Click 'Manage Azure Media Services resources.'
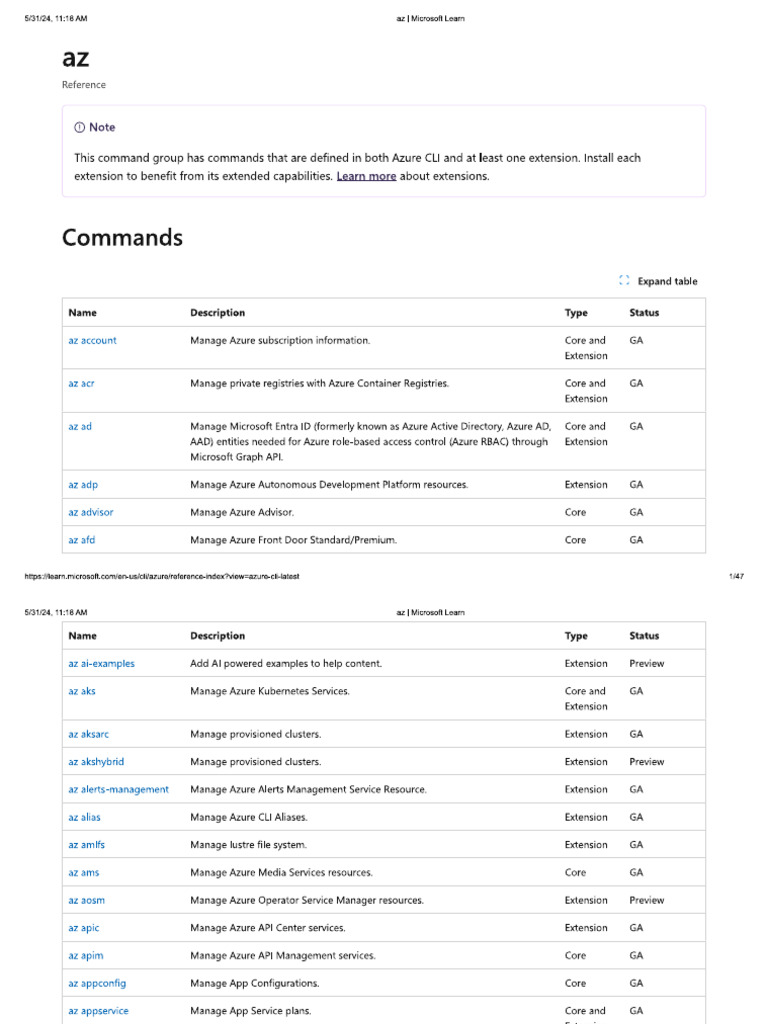Image resolution: width=768 pixels, height=1024 pixels. tap(281, 872)
